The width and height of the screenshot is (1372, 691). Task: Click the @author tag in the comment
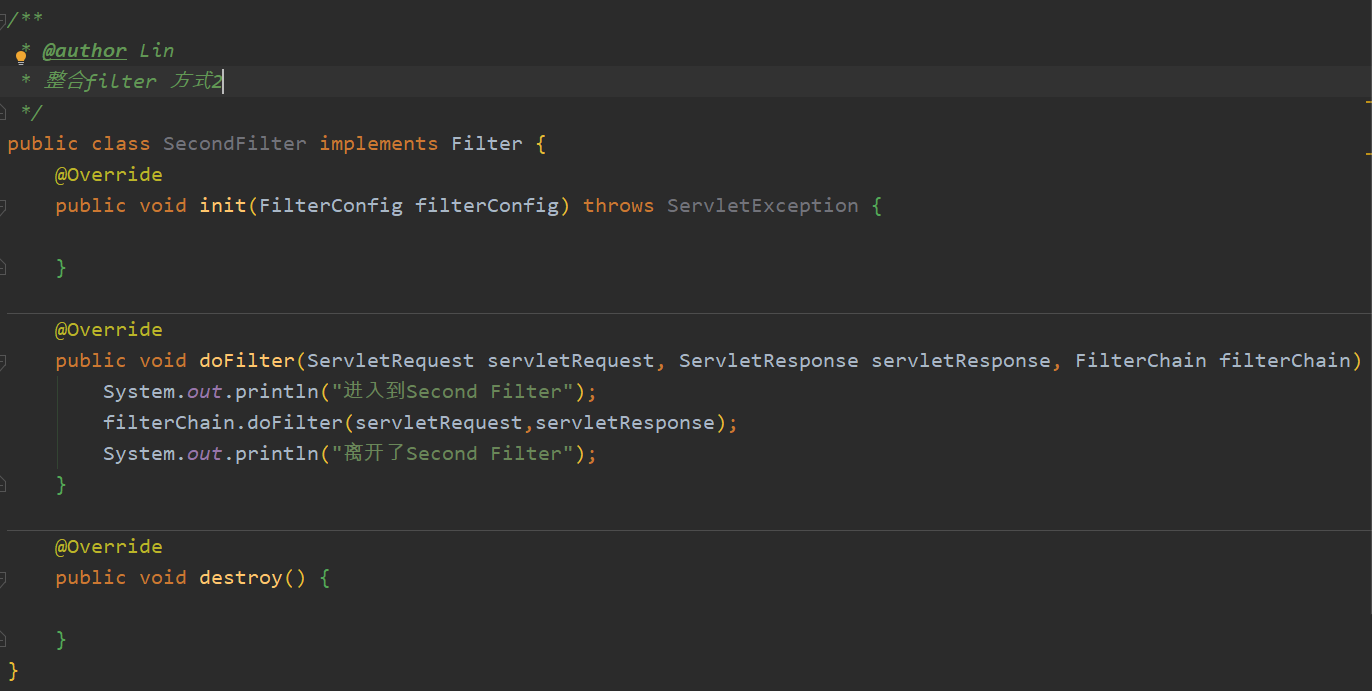point(84,51)
